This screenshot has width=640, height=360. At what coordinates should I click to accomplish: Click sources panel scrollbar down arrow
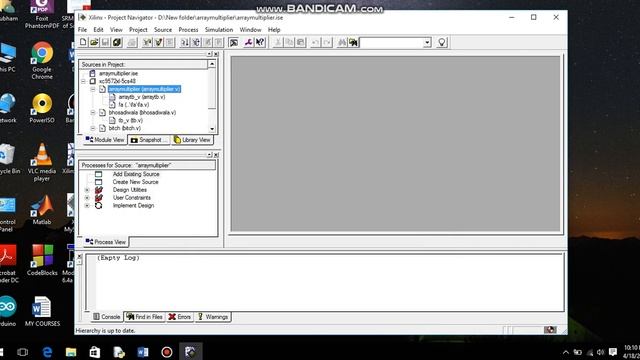tap(212, 129)
